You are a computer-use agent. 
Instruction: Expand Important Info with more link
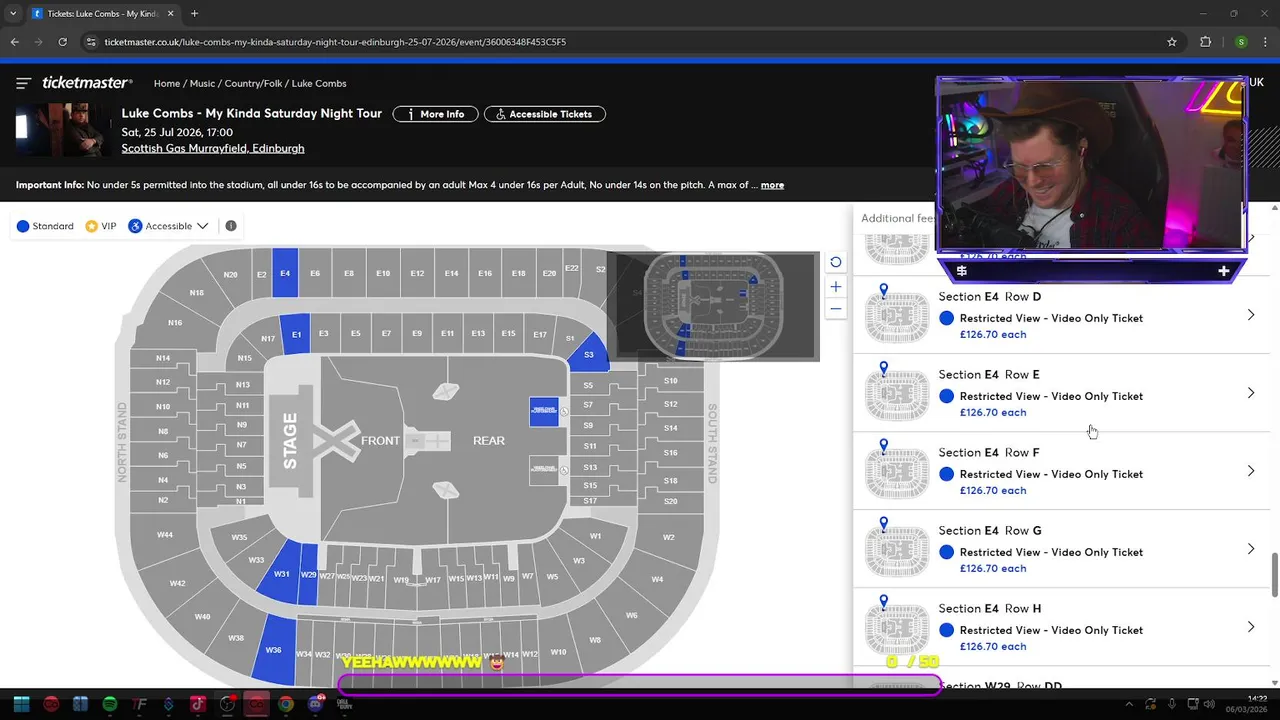coord(772,185)
